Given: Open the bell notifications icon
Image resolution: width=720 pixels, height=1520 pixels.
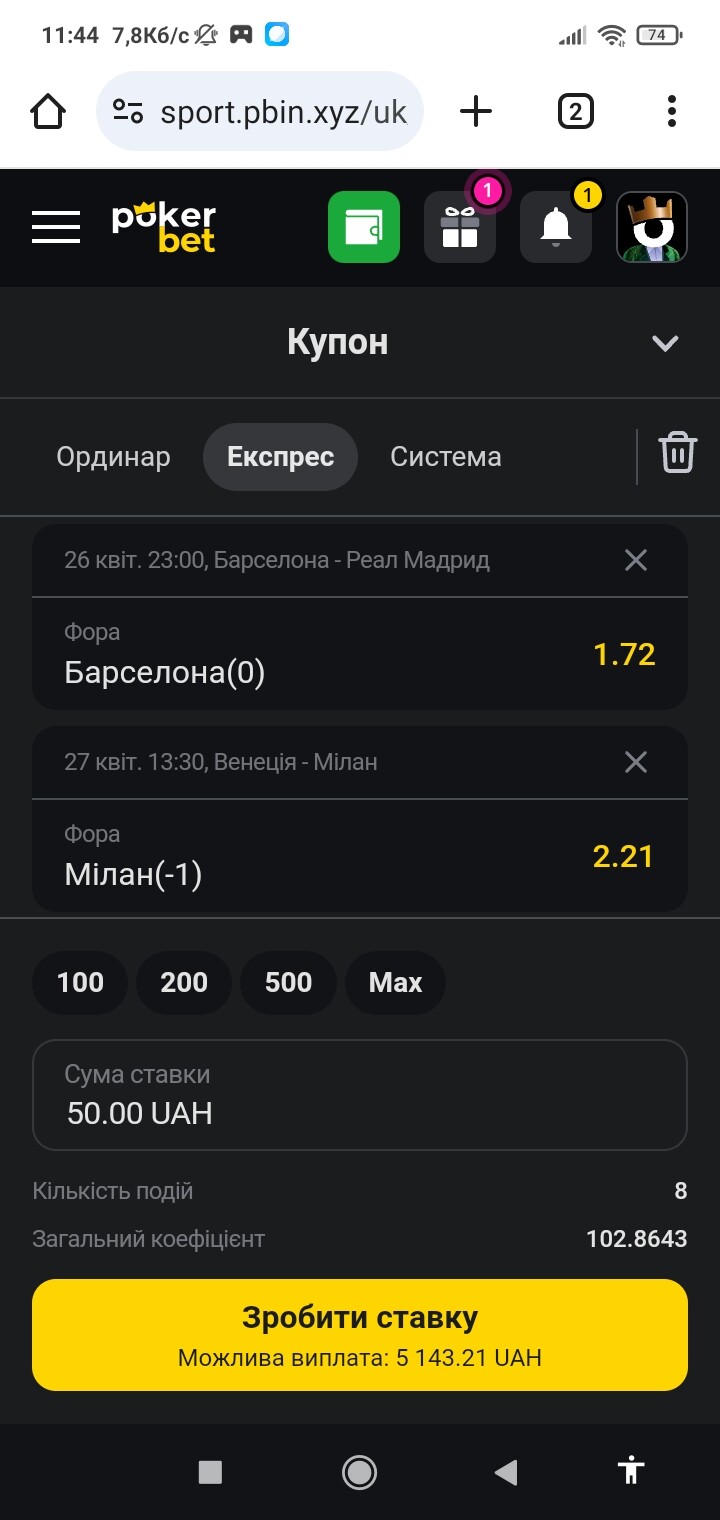Looking at the screenshot, I should pyautogui.click(x=556, y=227).
